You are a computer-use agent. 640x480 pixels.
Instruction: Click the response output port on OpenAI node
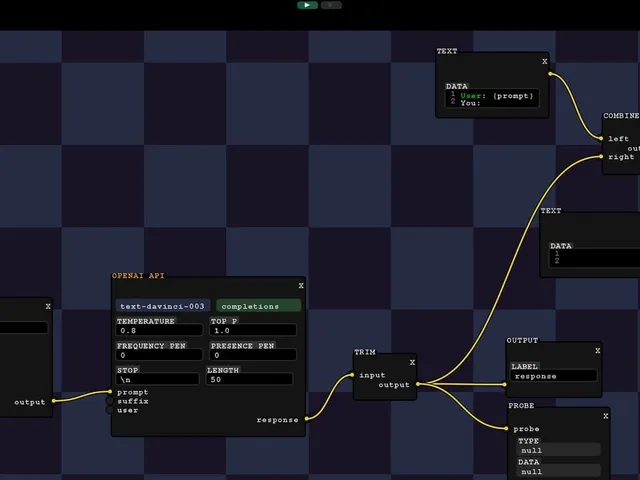coord(307,418)
